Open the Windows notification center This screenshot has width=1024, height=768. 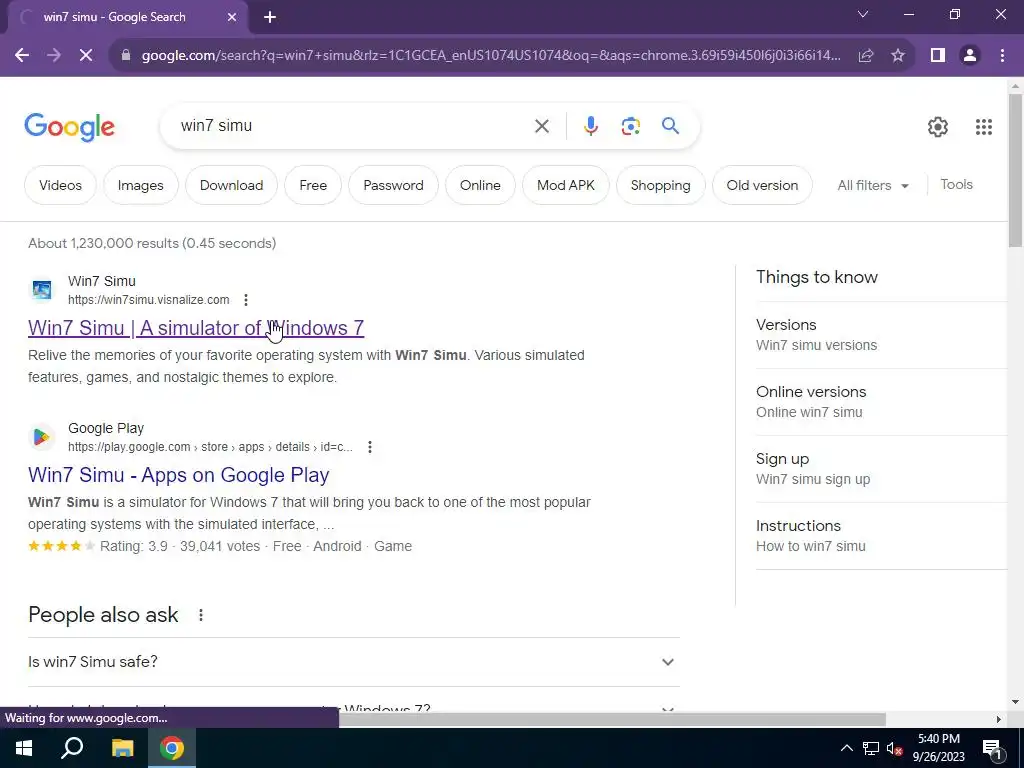click(992, 750)
